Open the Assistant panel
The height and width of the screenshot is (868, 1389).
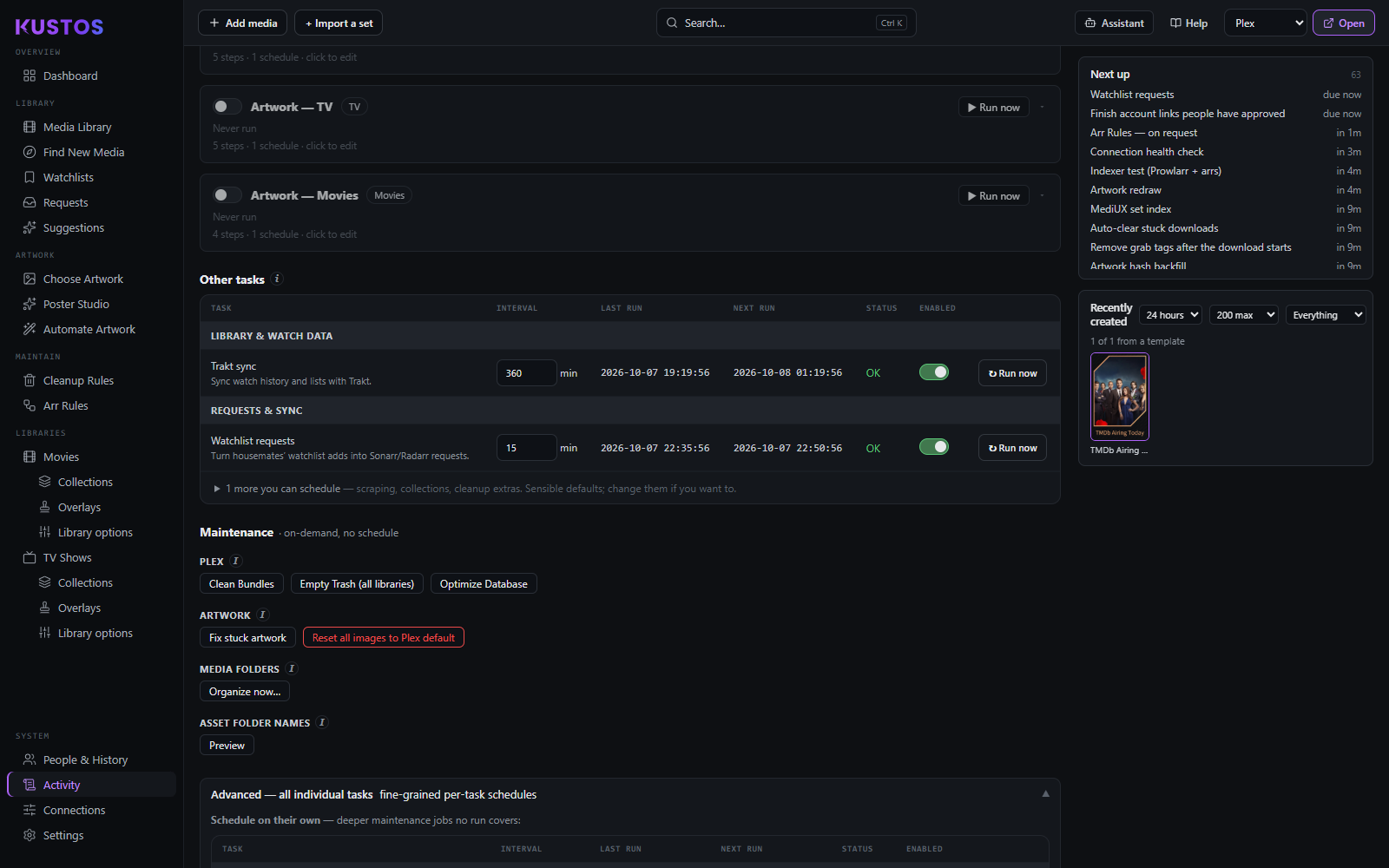pos(1114,23)
